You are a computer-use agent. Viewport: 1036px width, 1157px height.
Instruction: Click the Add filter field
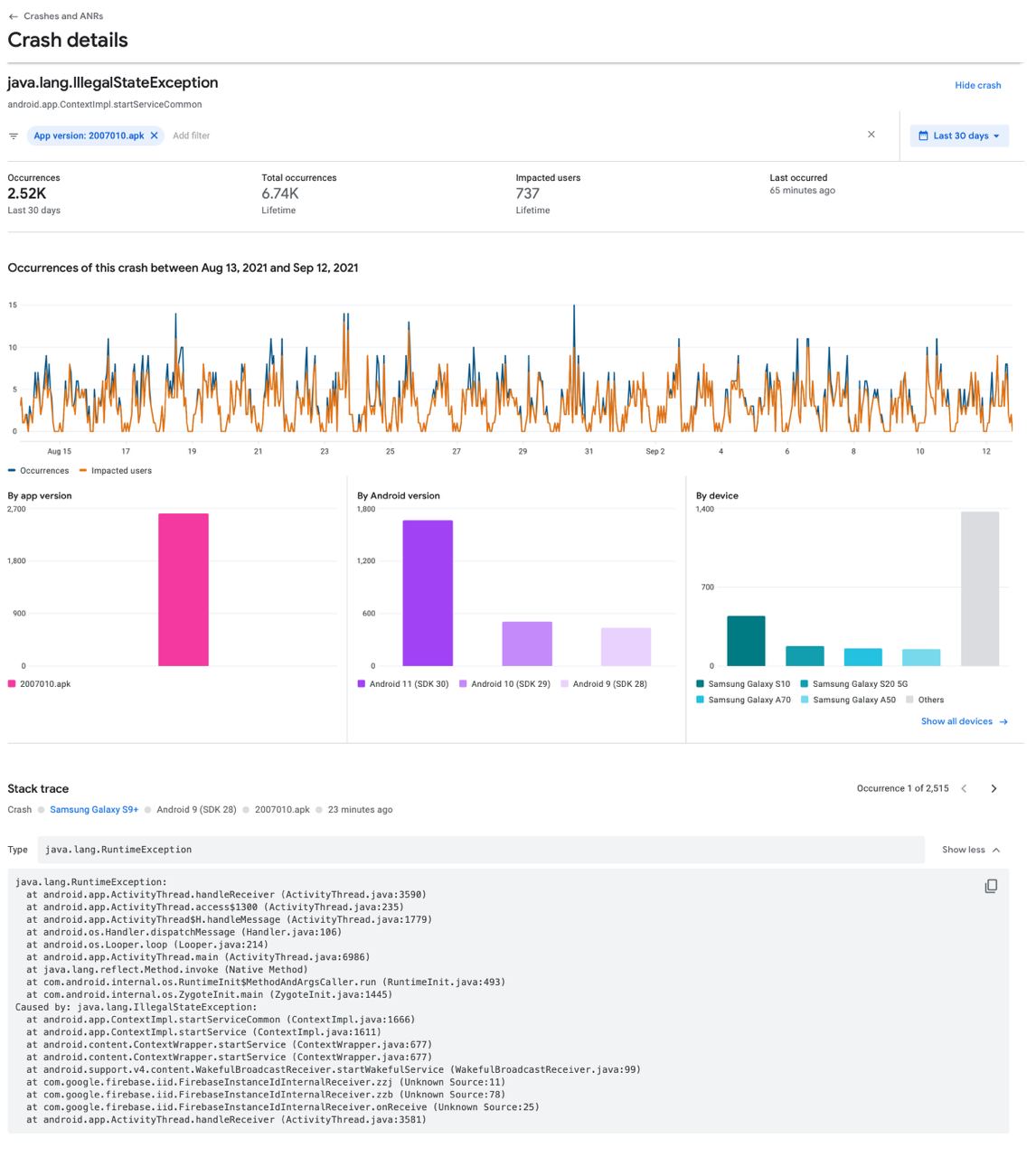pyautogui.click(x=192, y=136)
